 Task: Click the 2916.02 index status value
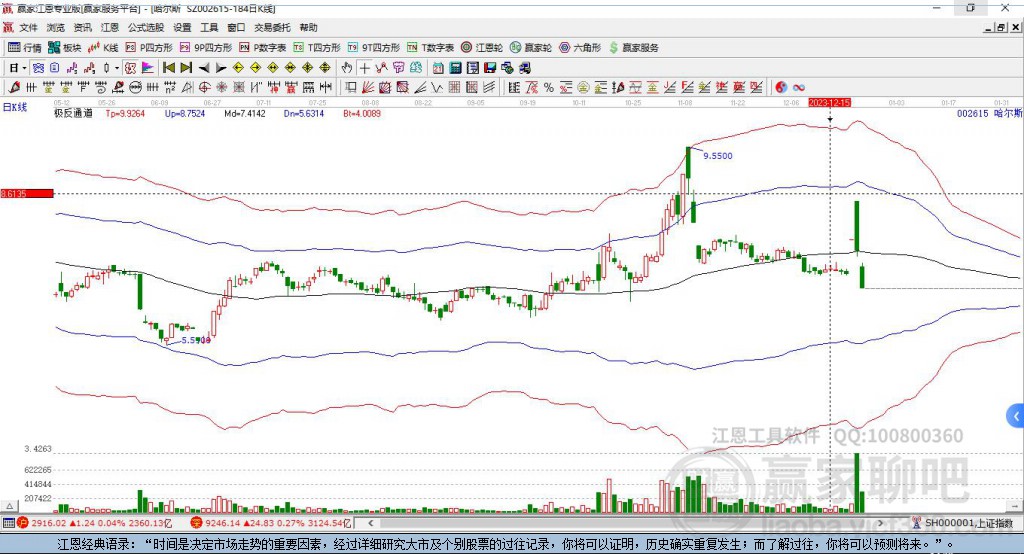tap(49, 523)
